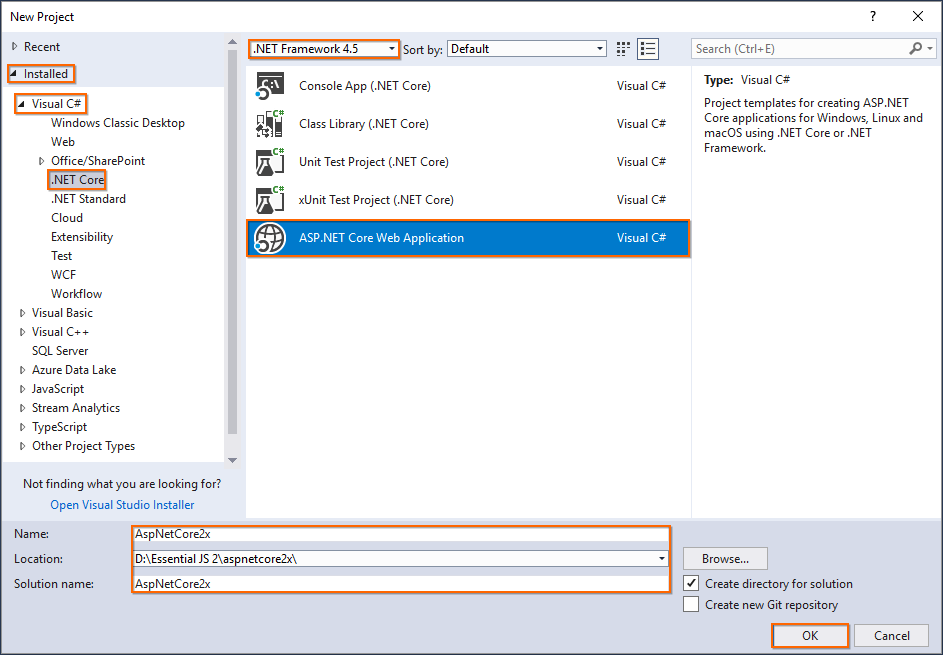
Task: Click the xUnit Test Project (.NET Core) icon
Action: 270,200
